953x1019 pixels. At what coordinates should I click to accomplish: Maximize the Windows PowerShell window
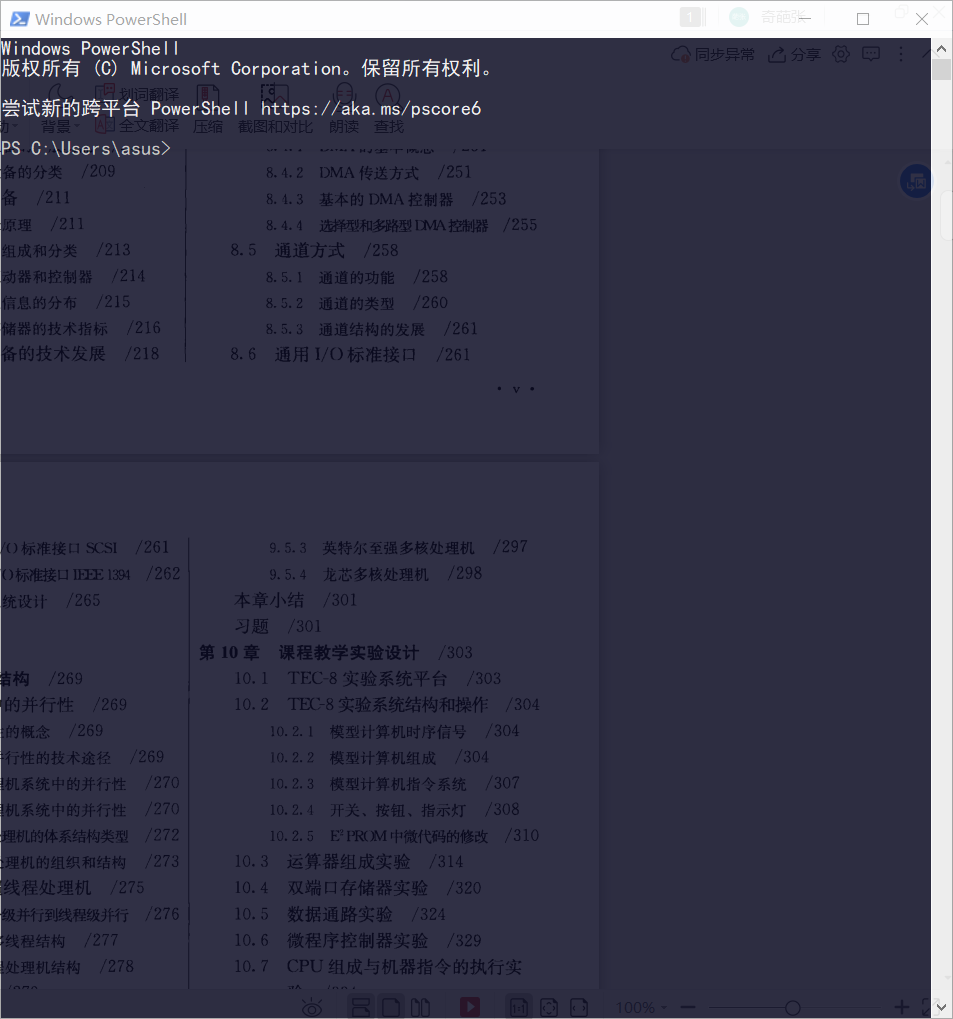pos(863,19)
